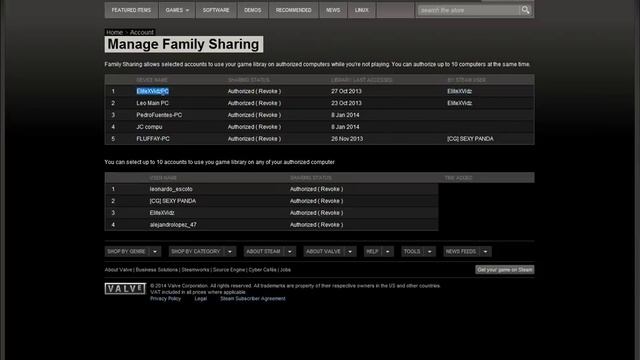This screenshot has width=640, height=360.
Task: Open the Valve logo link
Action: 125,289
